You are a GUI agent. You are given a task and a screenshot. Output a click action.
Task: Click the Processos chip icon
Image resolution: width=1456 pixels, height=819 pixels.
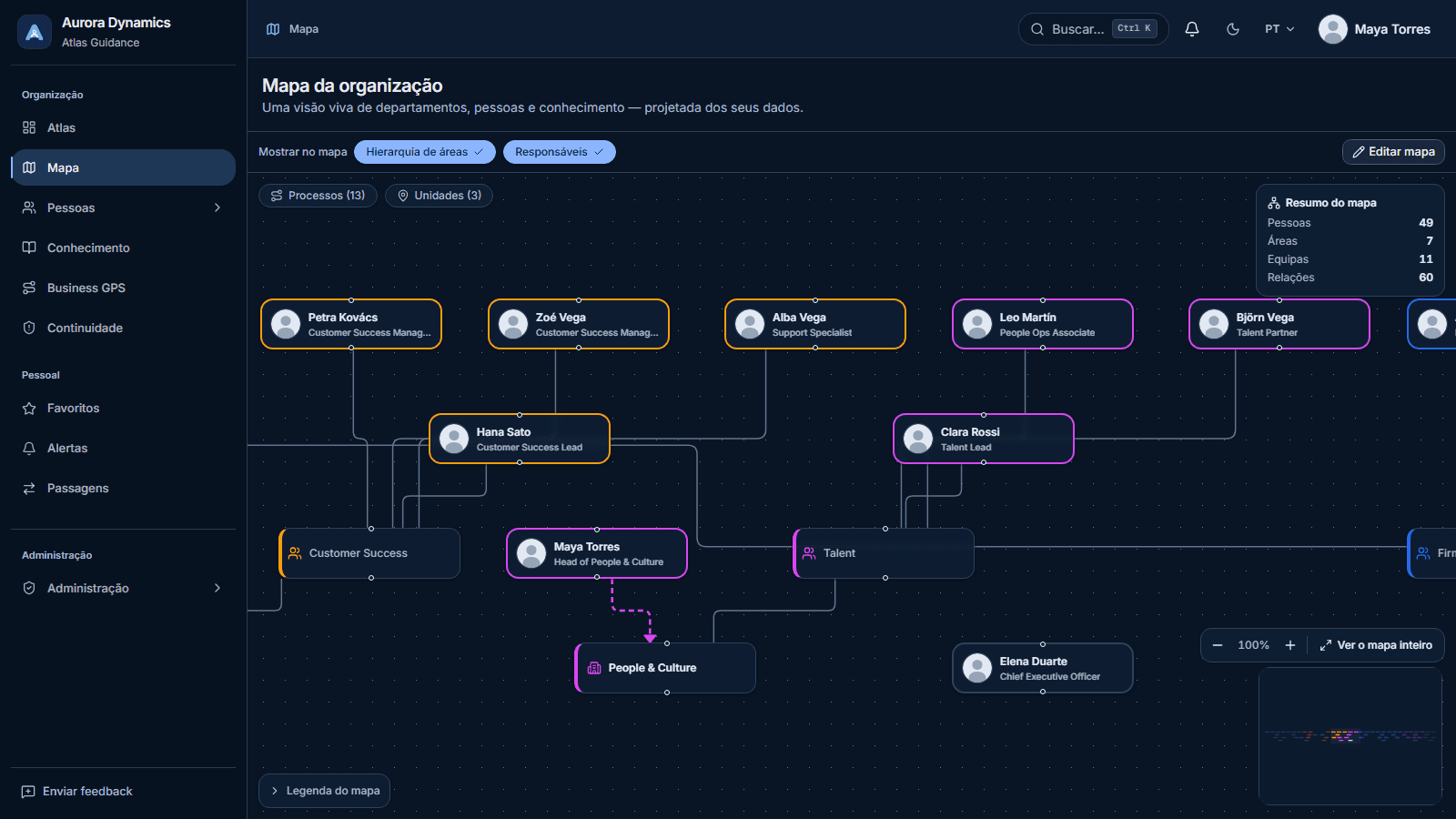277,196
